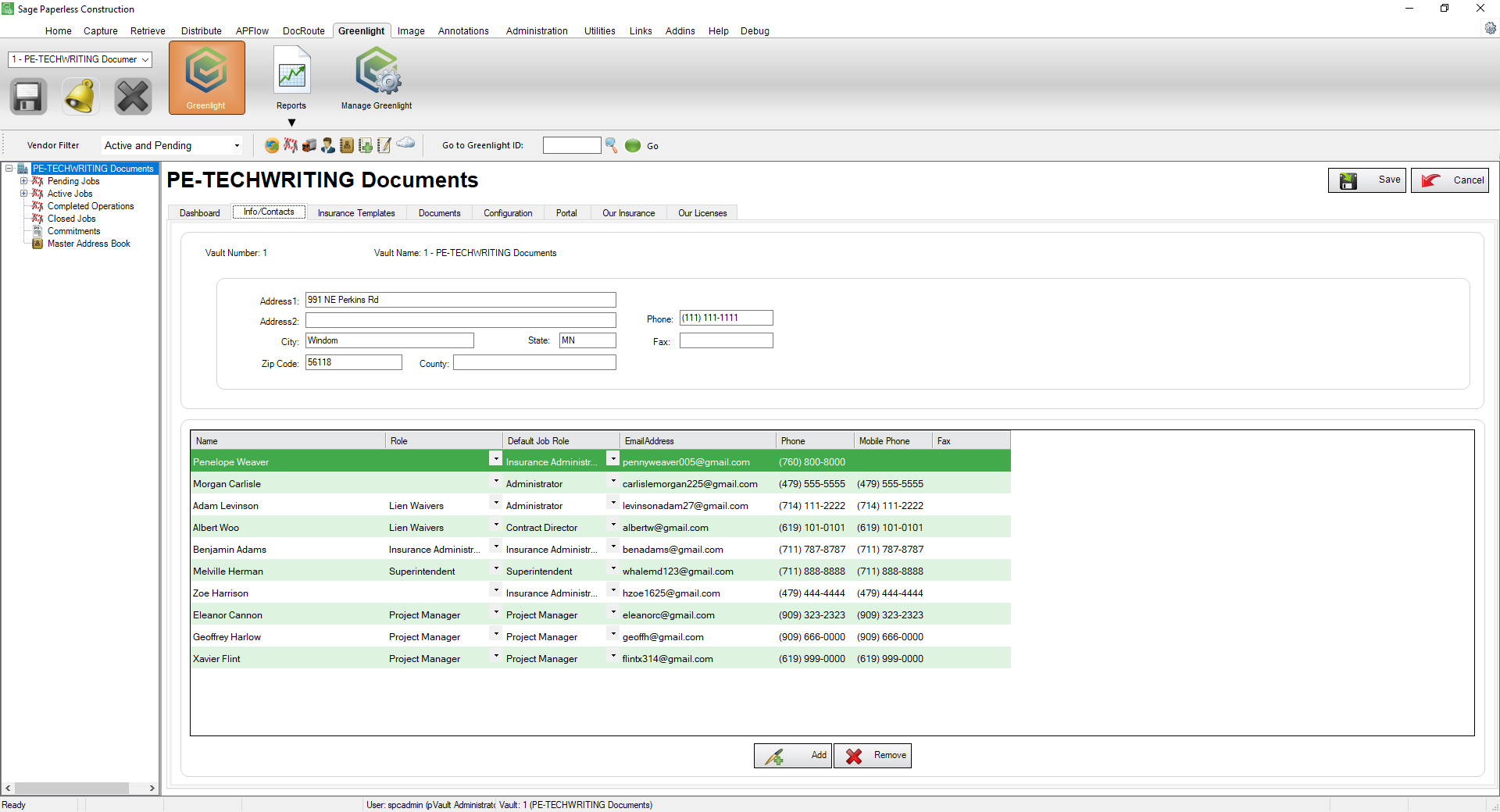The width and height of the screenshot is (1500, 812).
Task: Click the green Go circle icon
Action: tap(633, 145)
